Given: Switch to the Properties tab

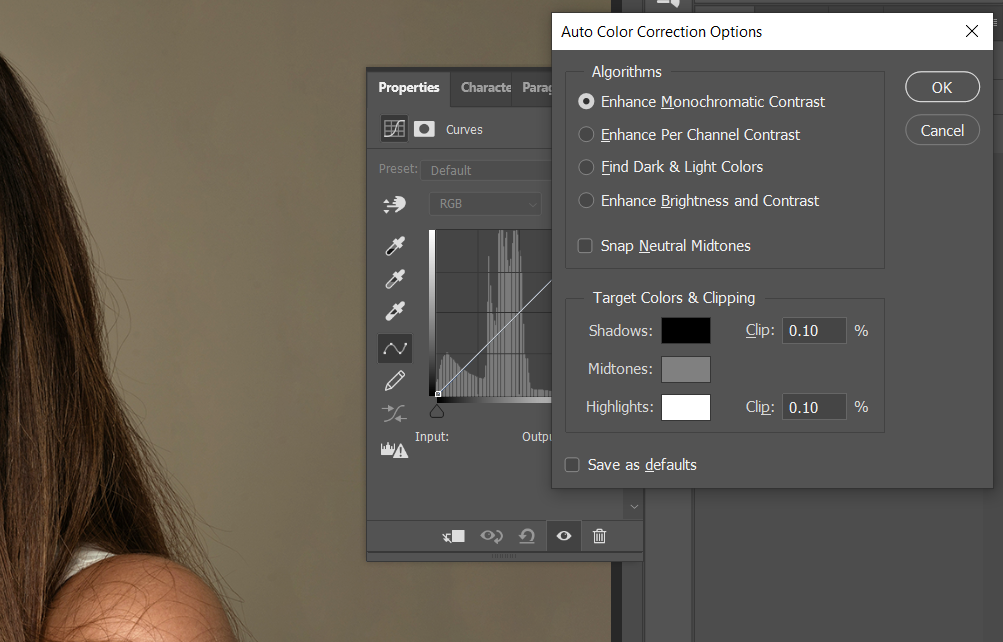Looking at the screenshot, I should pyautogui.click(x=409, y=88).
